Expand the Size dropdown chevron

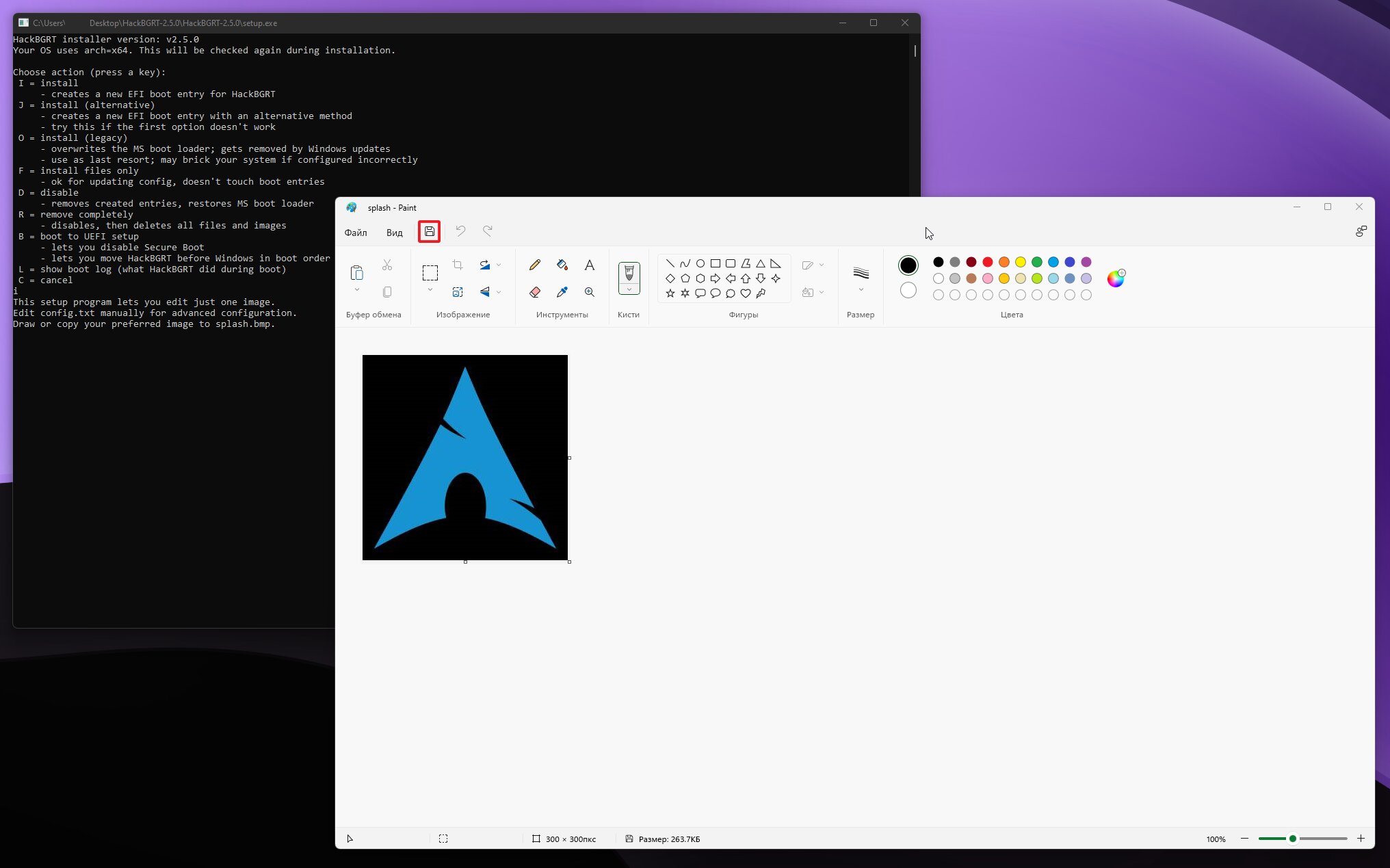tap(861, 290)
